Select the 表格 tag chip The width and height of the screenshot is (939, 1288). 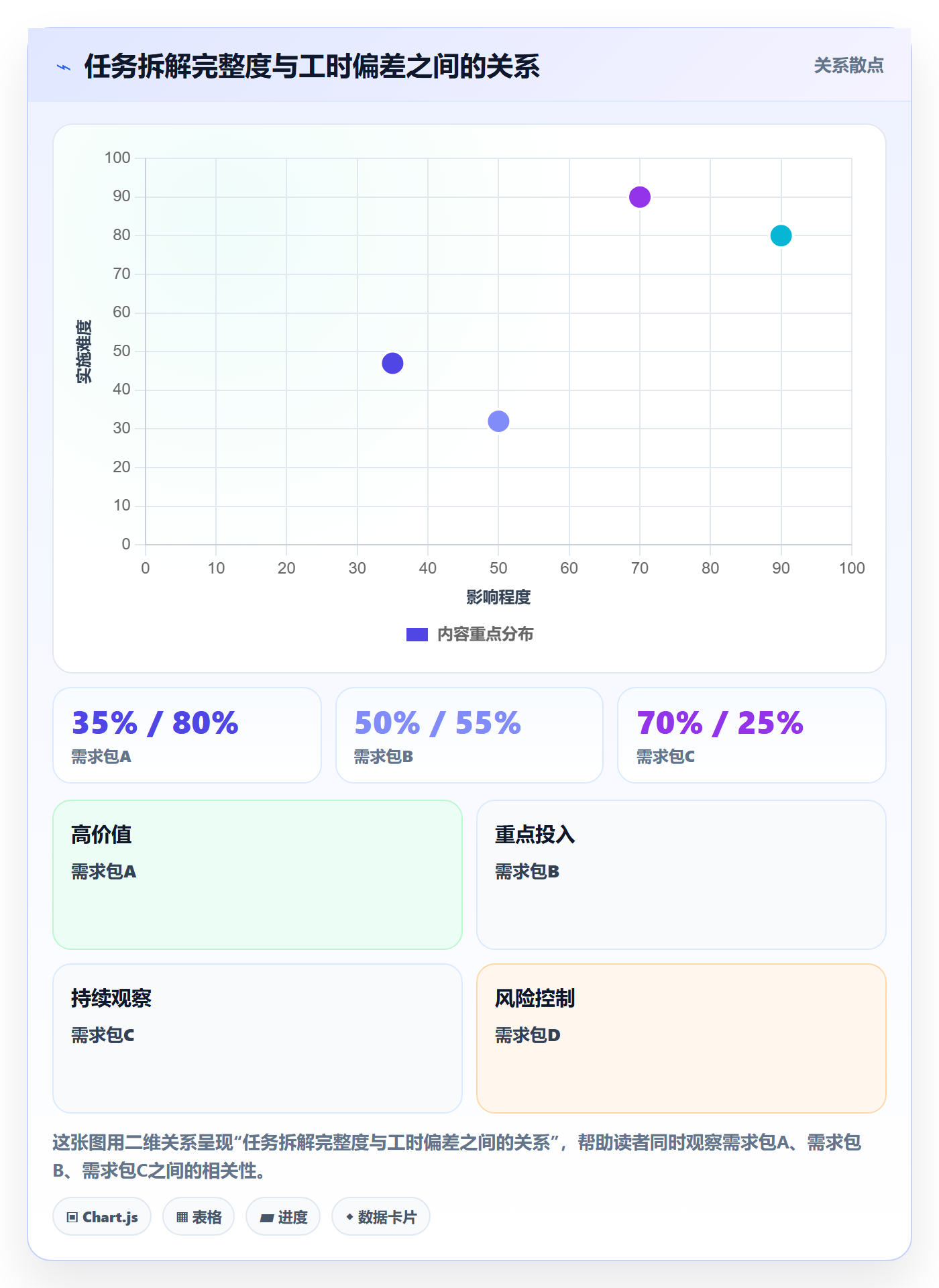(199, 1217)
